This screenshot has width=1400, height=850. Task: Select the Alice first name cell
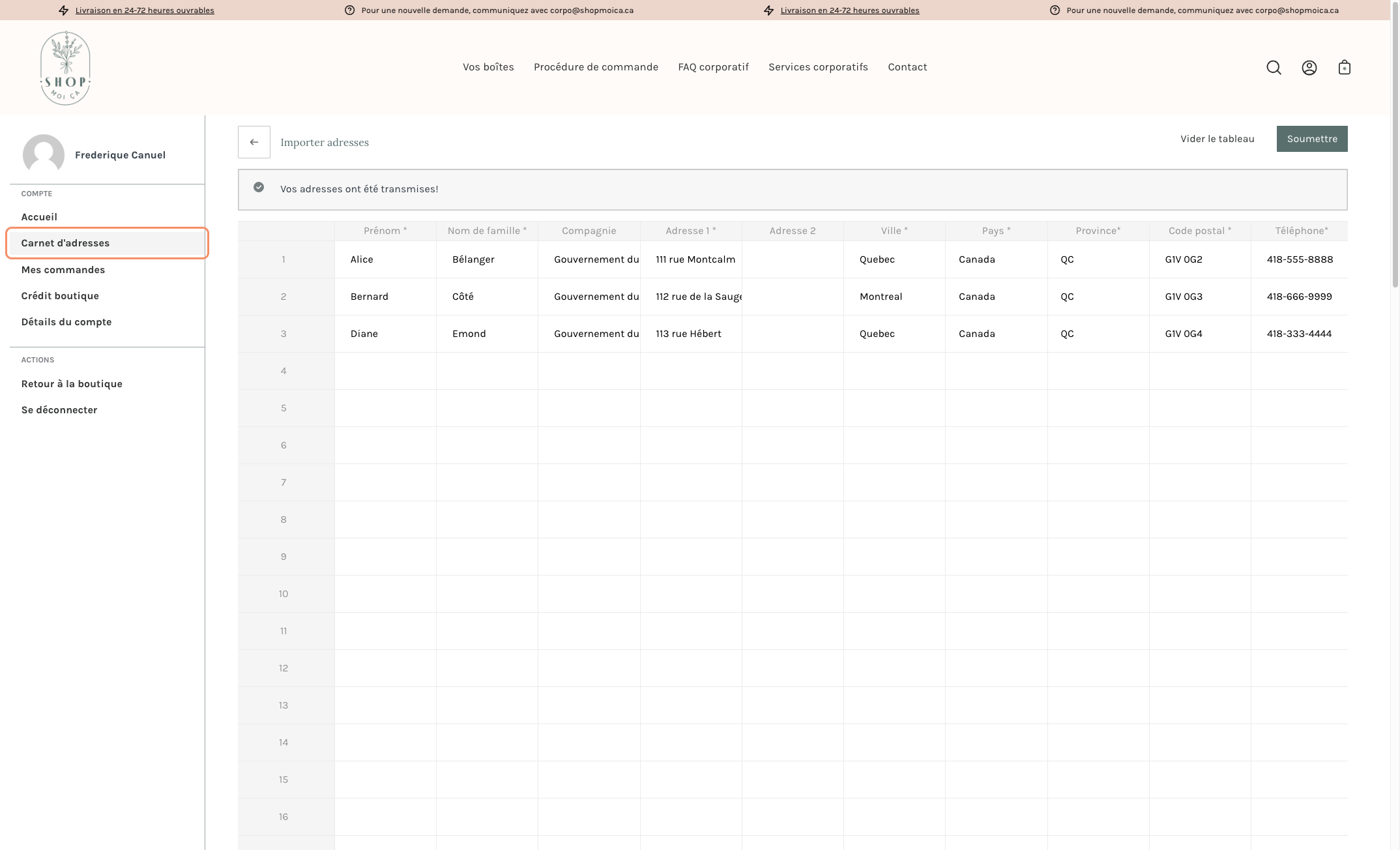pyautogui.click(x=385, y=259)
